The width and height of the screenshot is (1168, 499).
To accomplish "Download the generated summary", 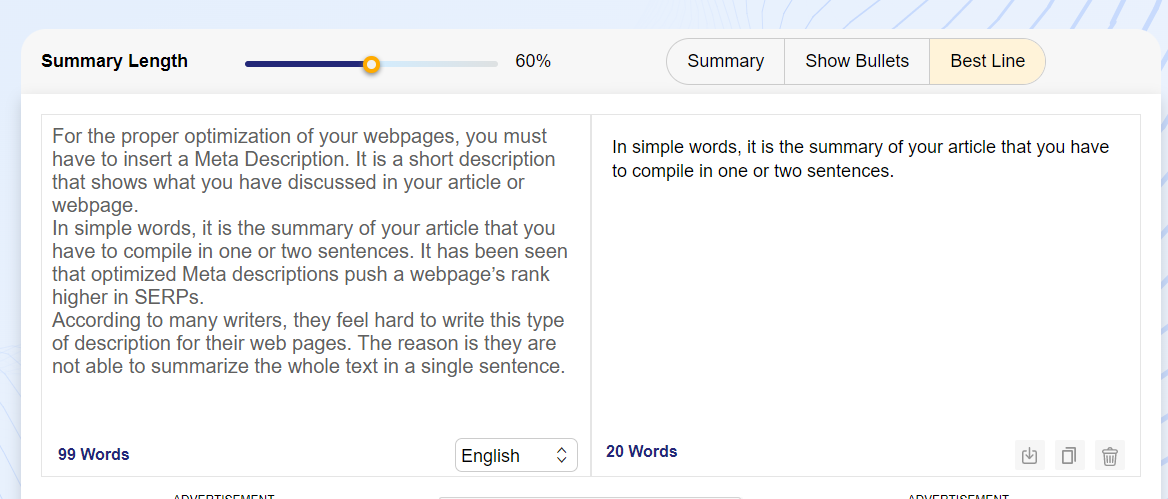I will point(1029,456).
